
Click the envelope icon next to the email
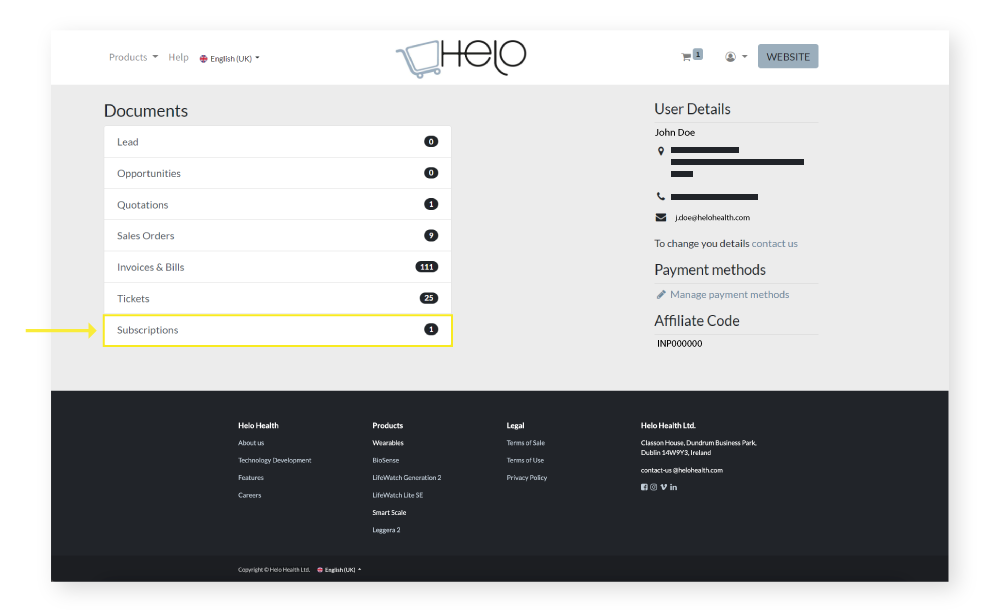click(661, 217)
